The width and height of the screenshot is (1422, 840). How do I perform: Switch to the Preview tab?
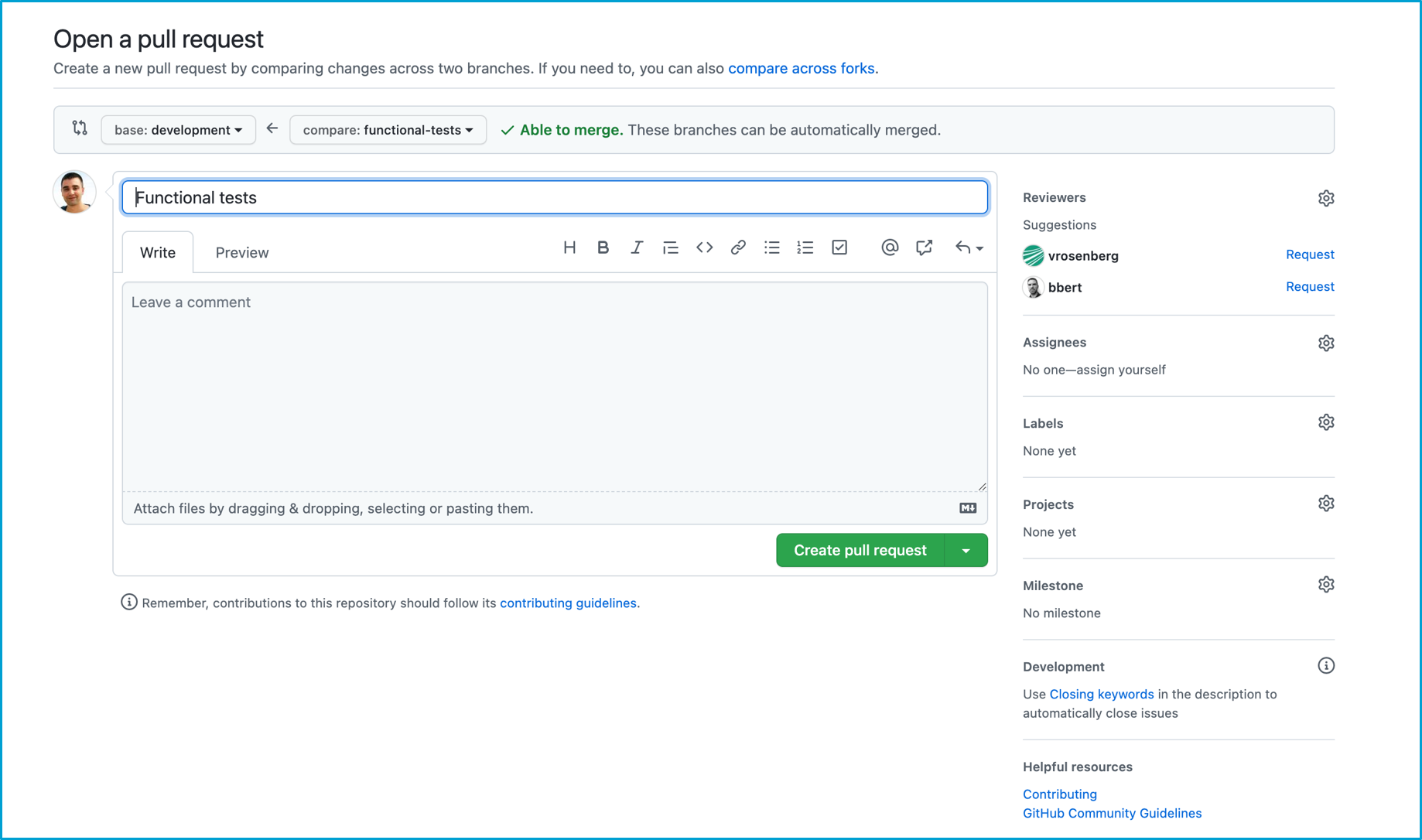point(242,253)
